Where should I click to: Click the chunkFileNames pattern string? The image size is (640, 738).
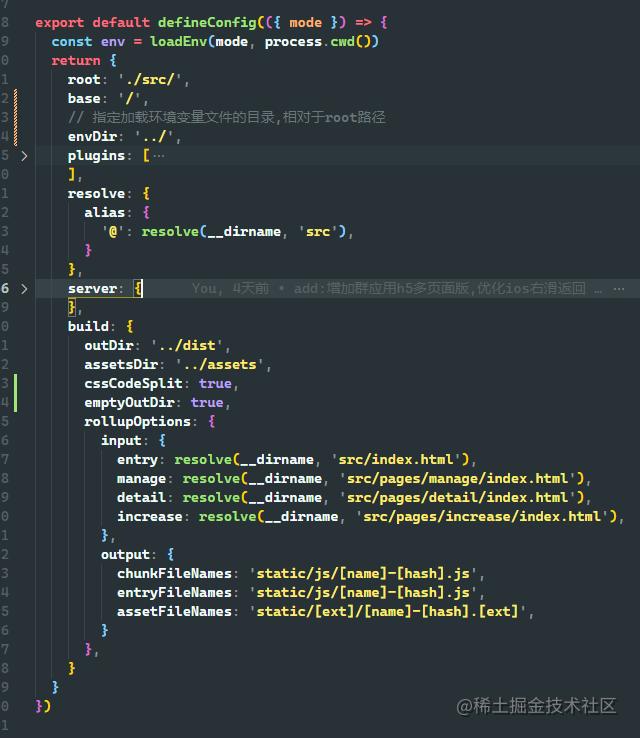click(x=363, y=573)
